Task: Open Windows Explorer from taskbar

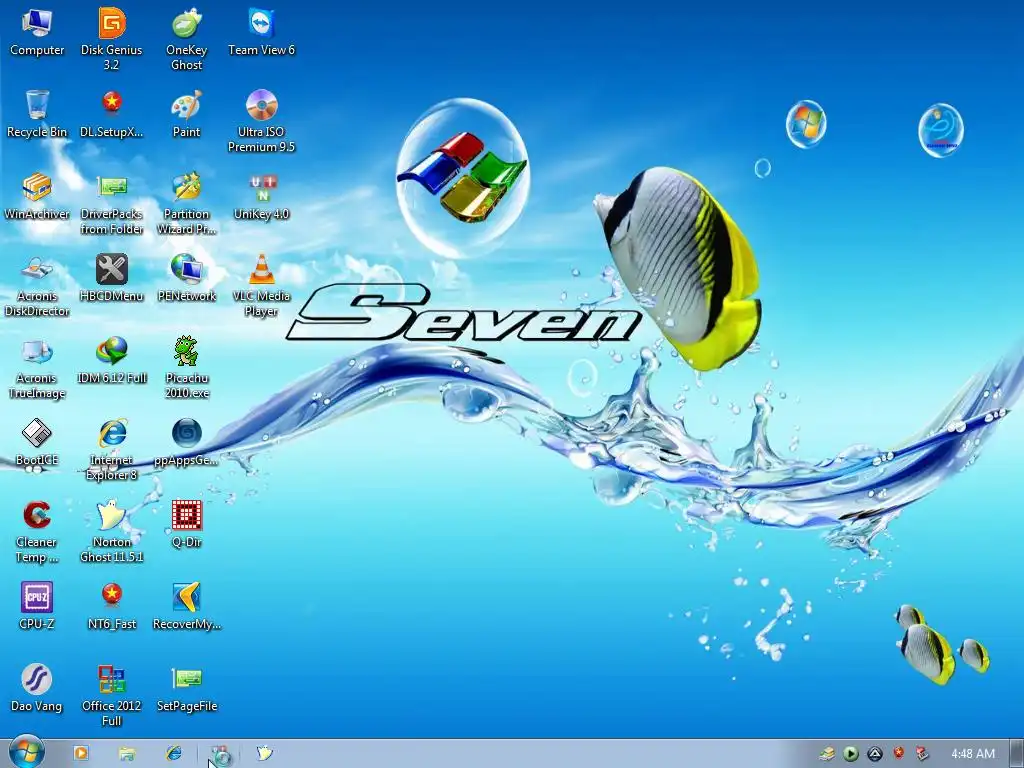Action: pos(127,754)
